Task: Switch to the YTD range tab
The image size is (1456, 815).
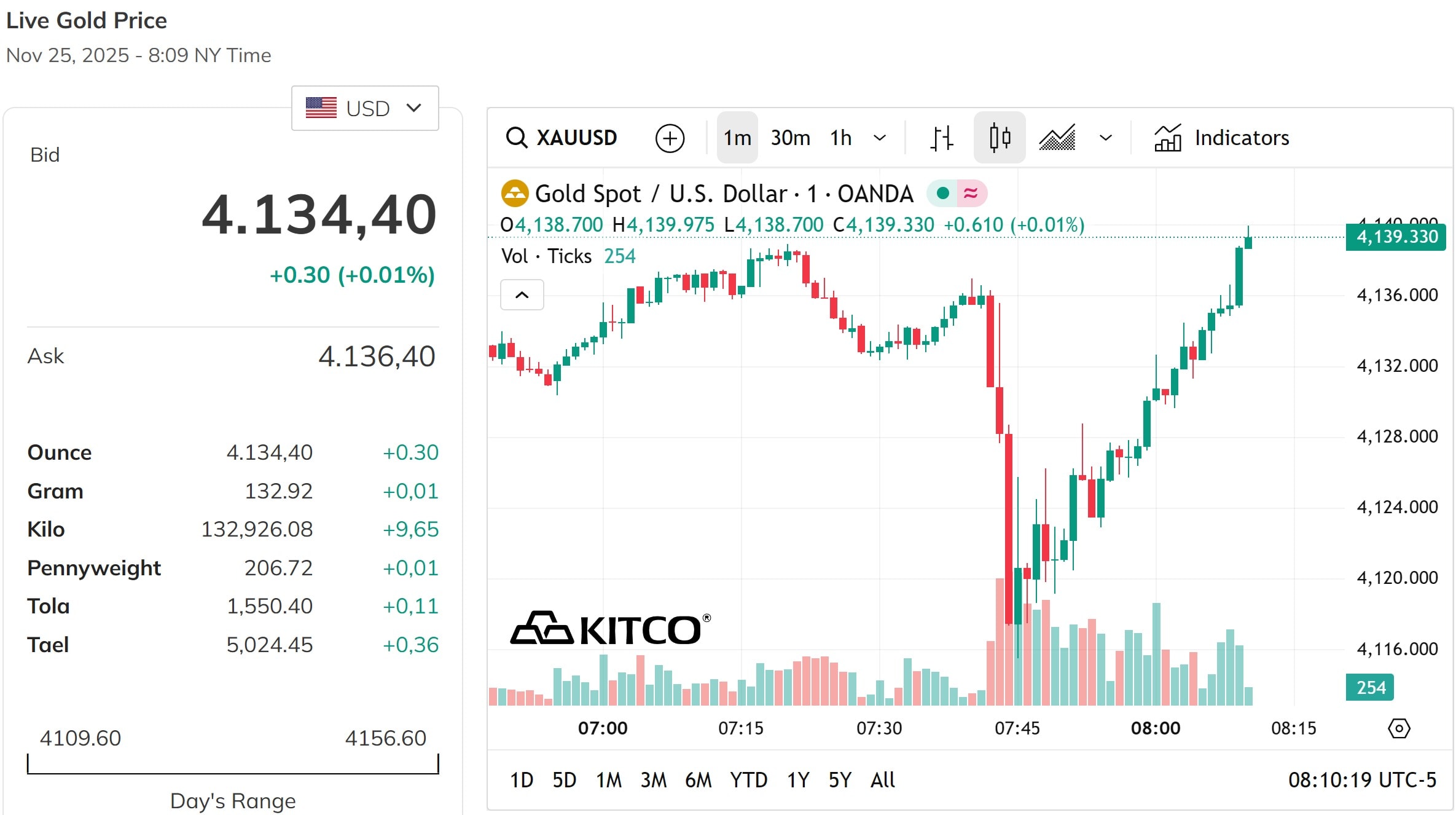Action: (749, 779)
